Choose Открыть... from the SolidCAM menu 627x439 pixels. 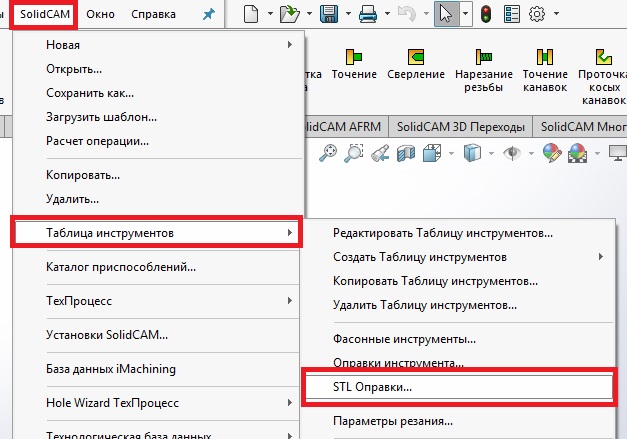pyautogui.click(x=157, y=69)
